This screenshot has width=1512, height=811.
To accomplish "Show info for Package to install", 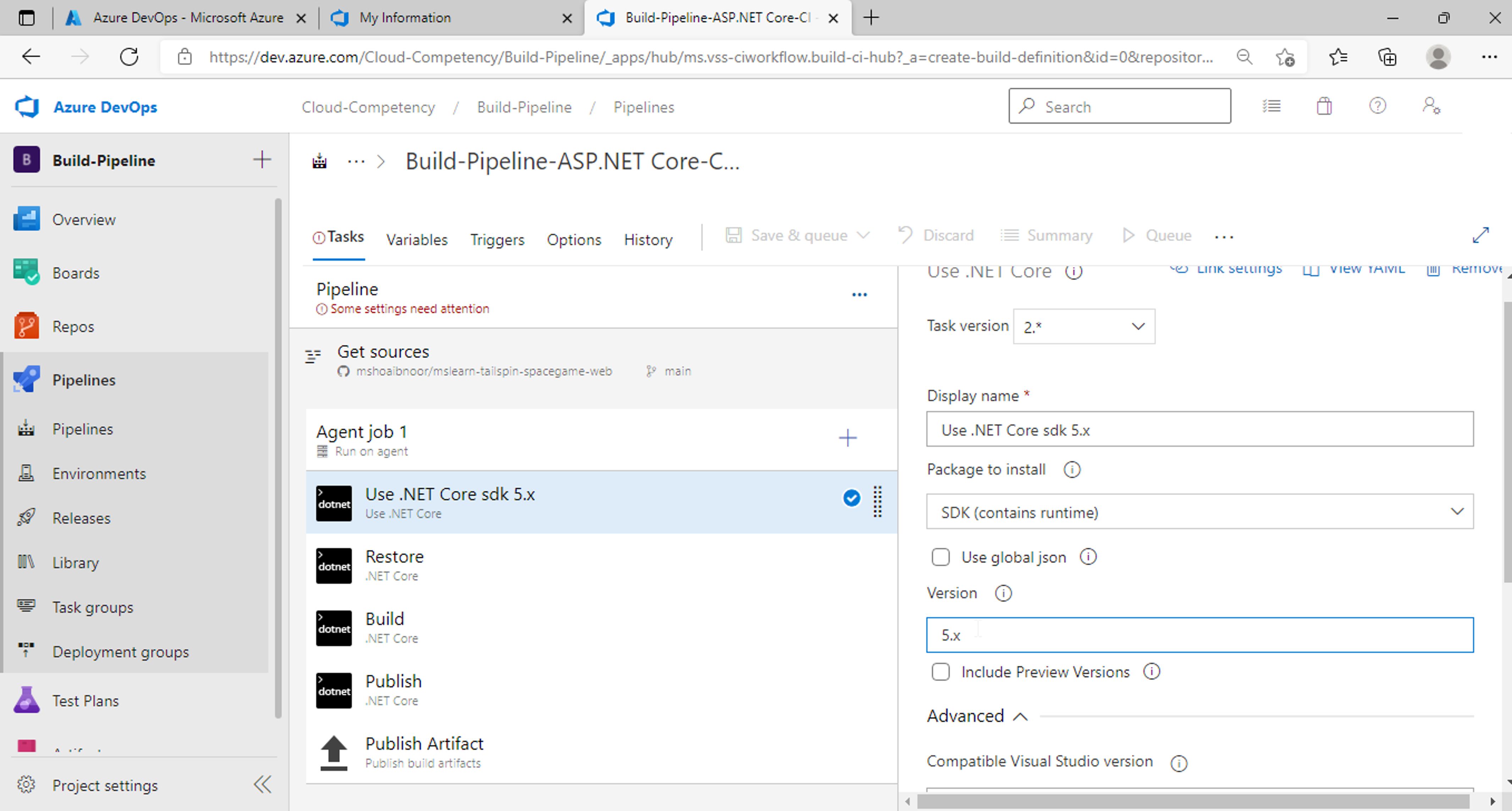I will point(1072,469).
